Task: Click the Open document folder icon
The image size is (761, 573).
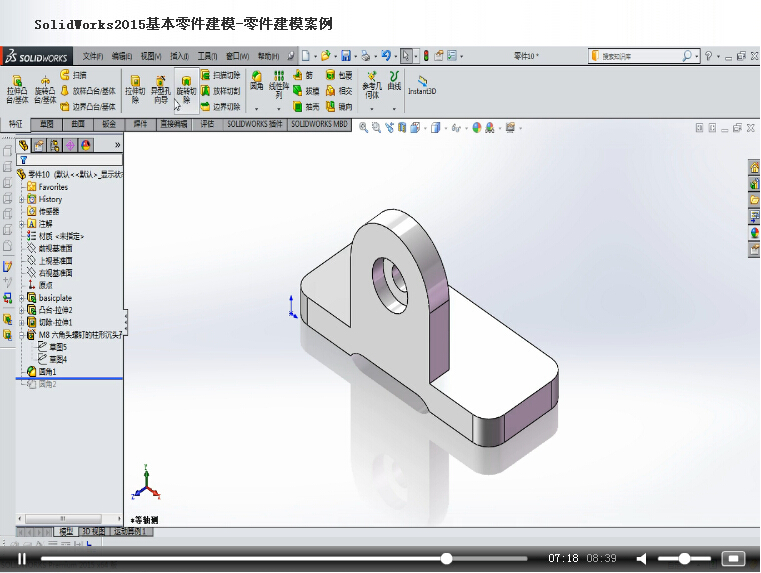Action: [x=326, y=56]
